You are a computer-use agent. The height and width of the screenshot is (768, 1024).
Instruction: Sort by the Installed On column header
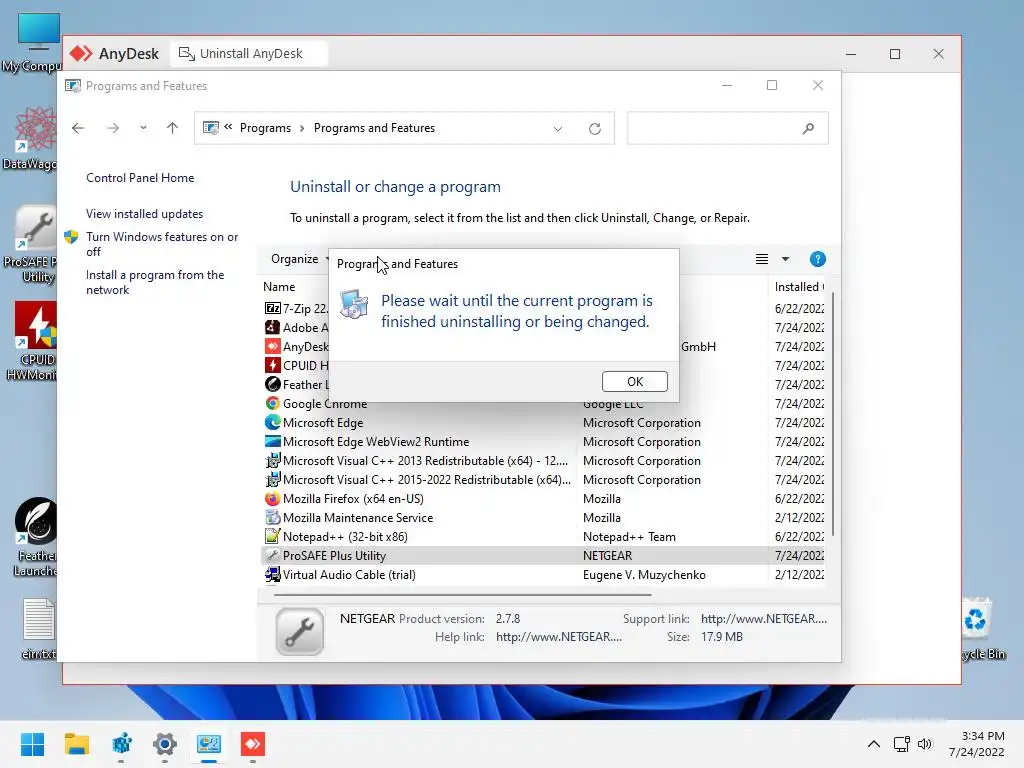point(799,287)
